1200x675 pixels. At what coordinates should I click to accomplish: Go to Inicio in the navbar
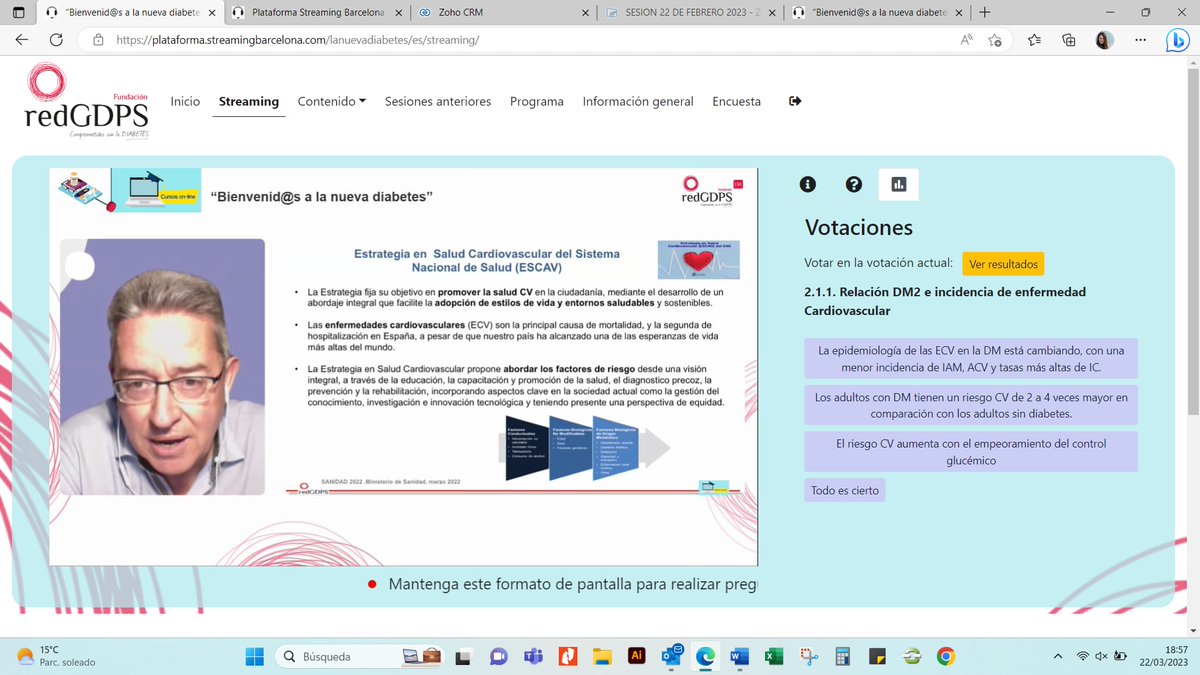tap(185, 101)
